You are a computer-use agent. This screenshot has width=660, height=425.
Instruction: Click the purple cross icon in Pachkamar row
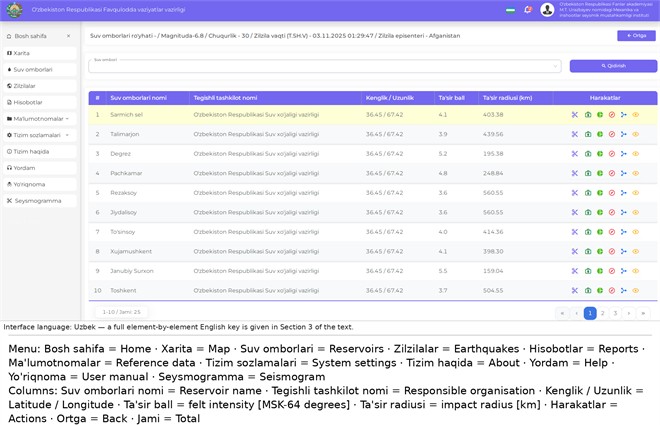tap(575, 173)
